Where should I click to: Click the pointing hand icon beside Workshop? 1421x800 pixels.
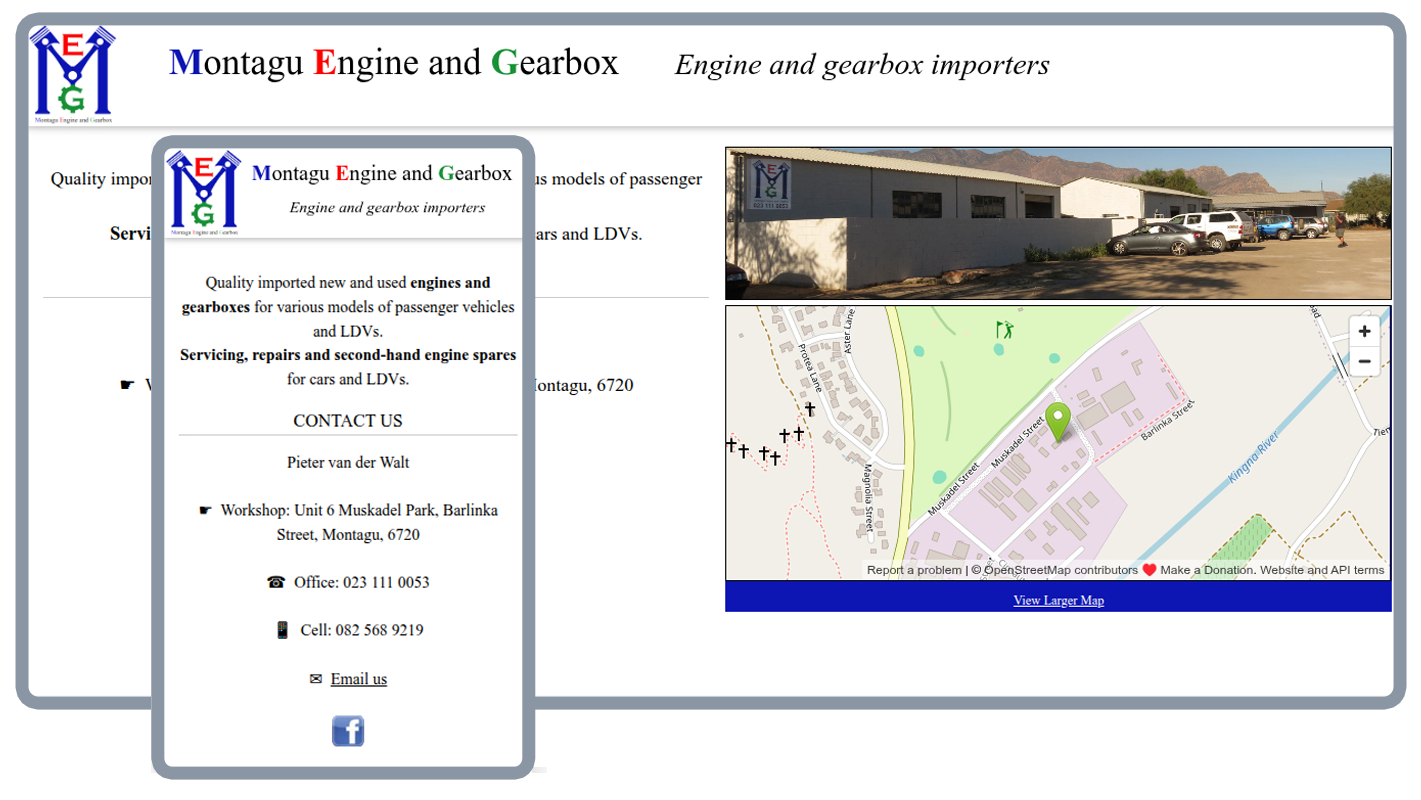coord(205,510)
